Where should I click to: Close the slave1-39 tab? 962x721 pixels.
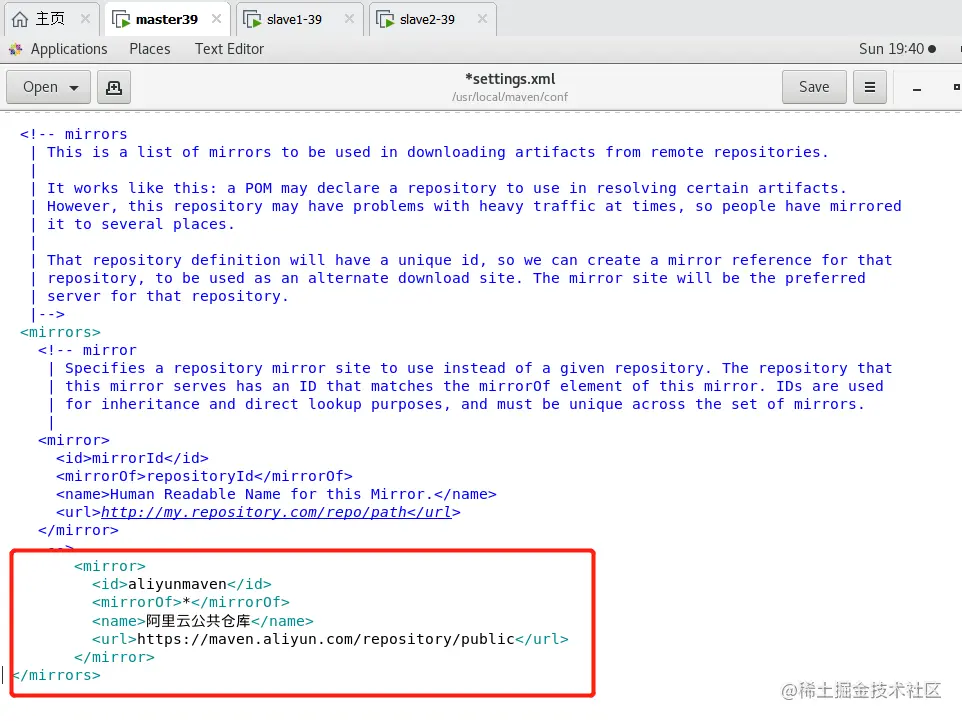click(x=349, y=19)
